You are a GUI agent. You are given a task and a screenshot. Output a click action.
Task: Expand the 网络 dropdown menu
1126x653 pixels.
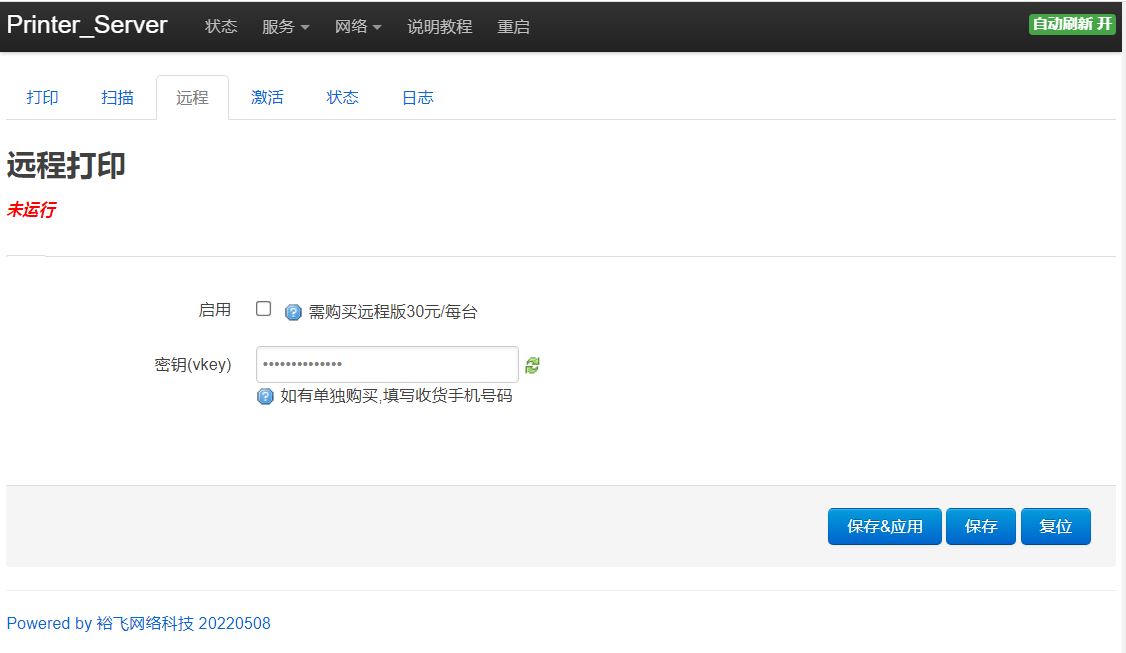click(x=358, y=27)
